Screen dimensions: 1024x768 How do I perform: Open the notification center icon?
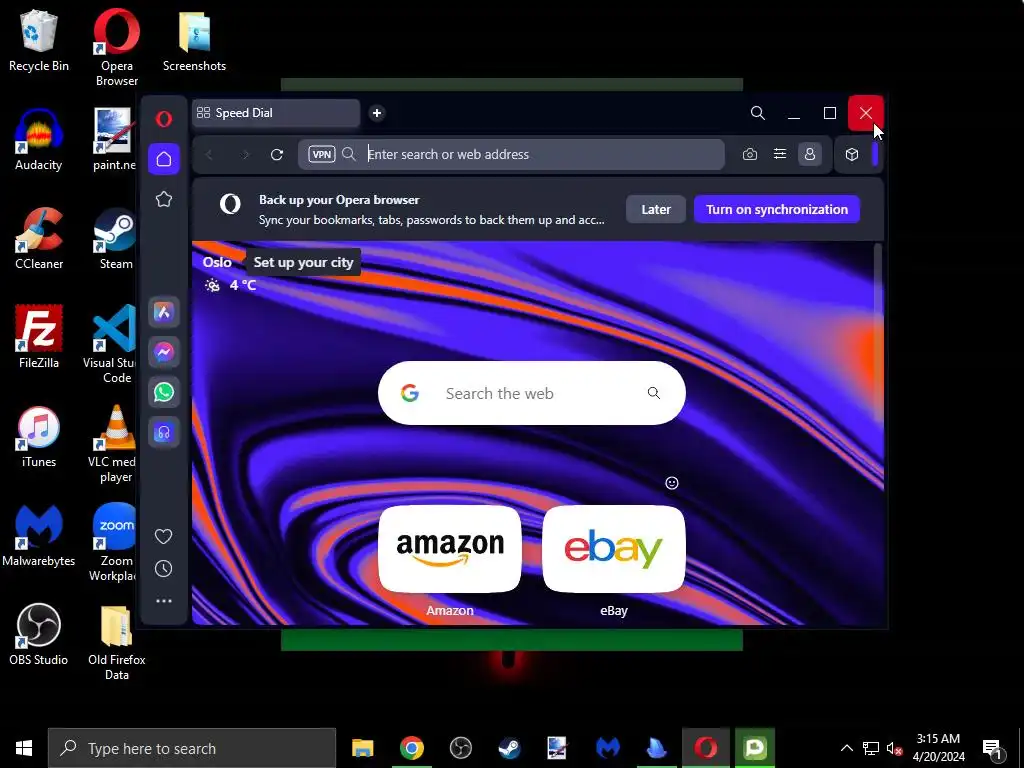993,748
